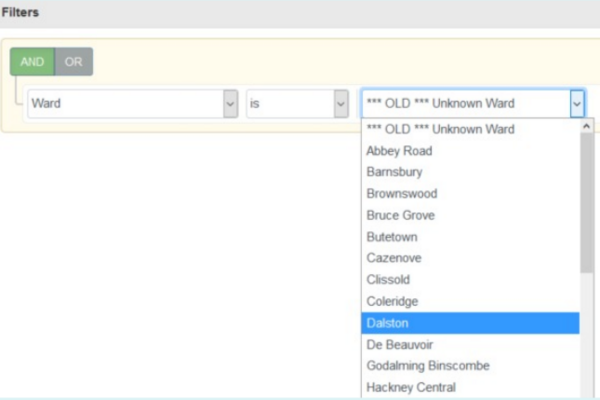
Task: Click the ward list scrollbar thumb
Action: 586,200
